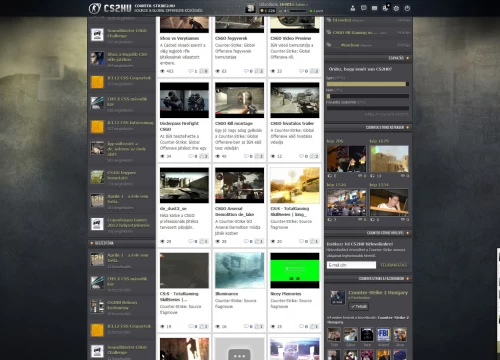This screenshot has height=360, width=500.
Task: Open the friends icon with notification badge
Action: [x=386, y=8]
